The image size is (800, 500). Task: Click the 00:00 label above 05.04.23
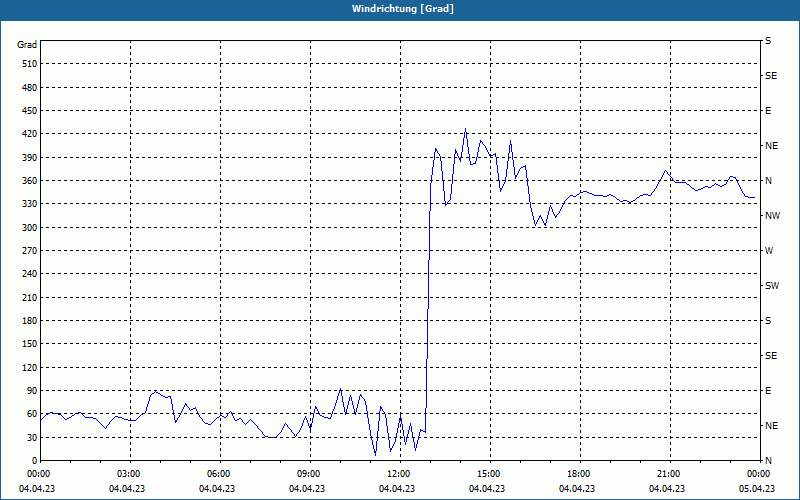tap(760, 474)
